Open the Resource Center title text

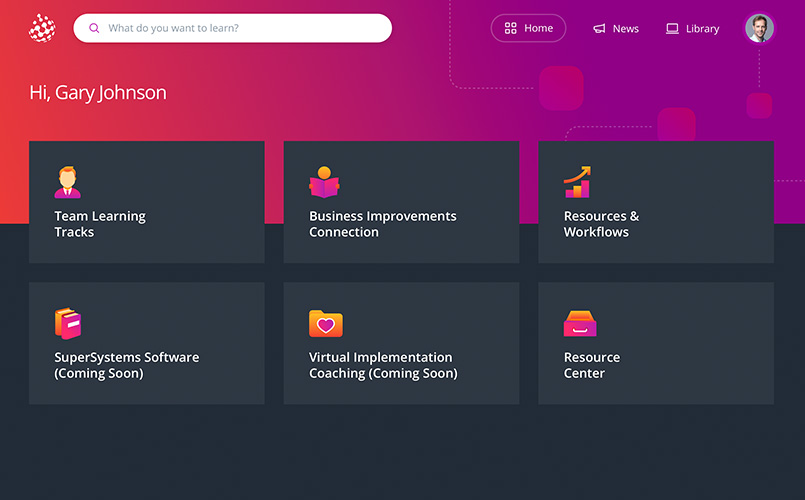coord(591,365)
